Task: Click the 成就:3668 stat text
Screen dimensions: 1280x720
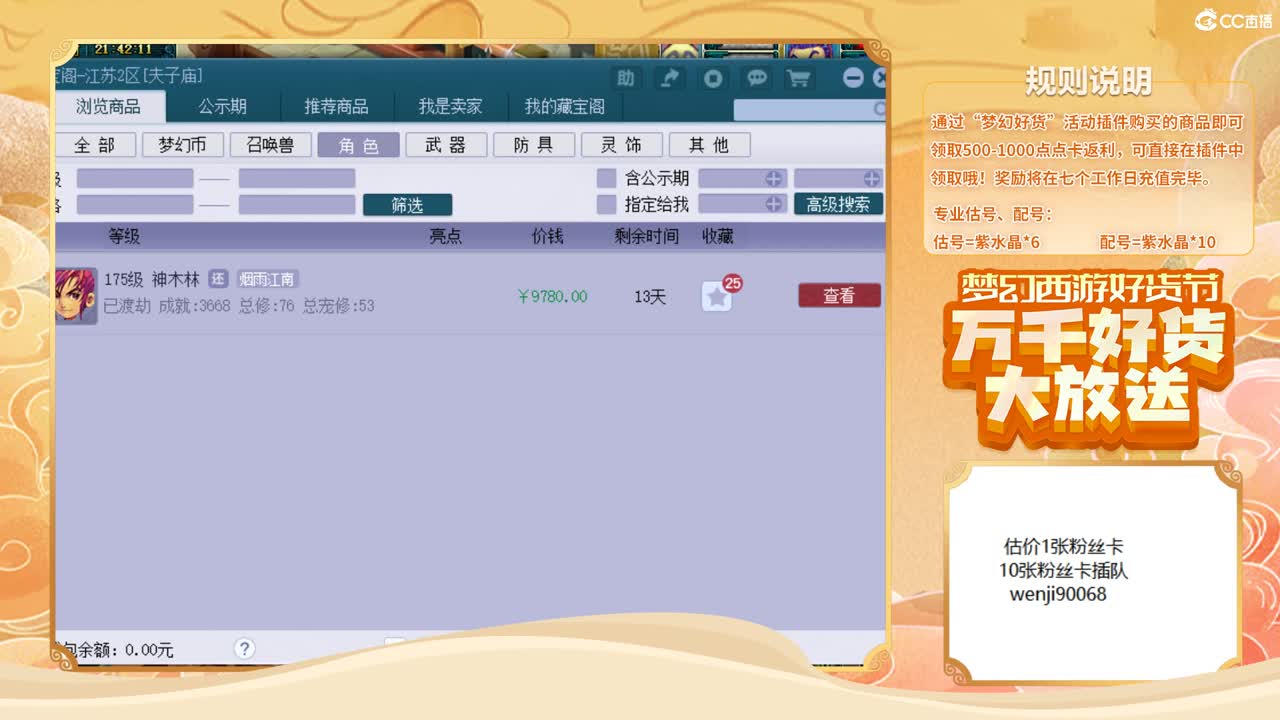Action: point(194,305)
